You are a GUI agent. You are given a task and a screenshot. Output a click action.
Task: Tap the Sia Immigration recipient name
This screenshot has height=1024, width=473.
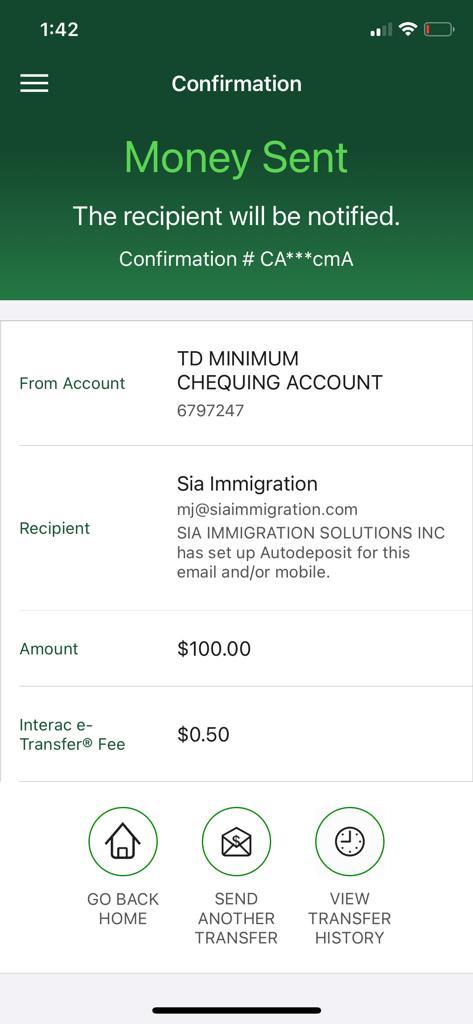[x=247, y=484]
